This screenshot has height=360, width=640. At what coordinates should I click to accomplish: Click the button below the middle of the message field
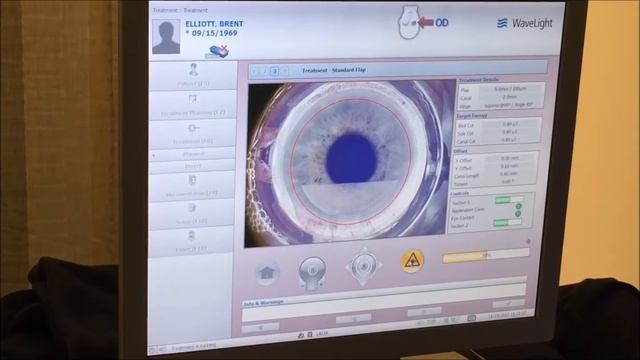point(353,318)
